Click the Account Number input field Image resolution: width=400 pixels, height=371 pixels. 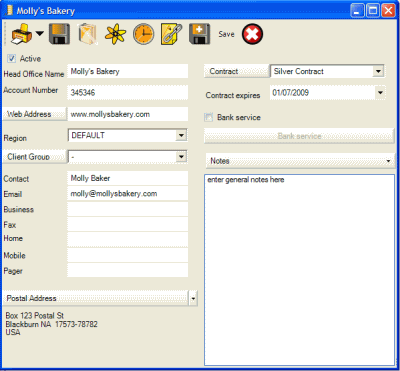click(128, 93)
